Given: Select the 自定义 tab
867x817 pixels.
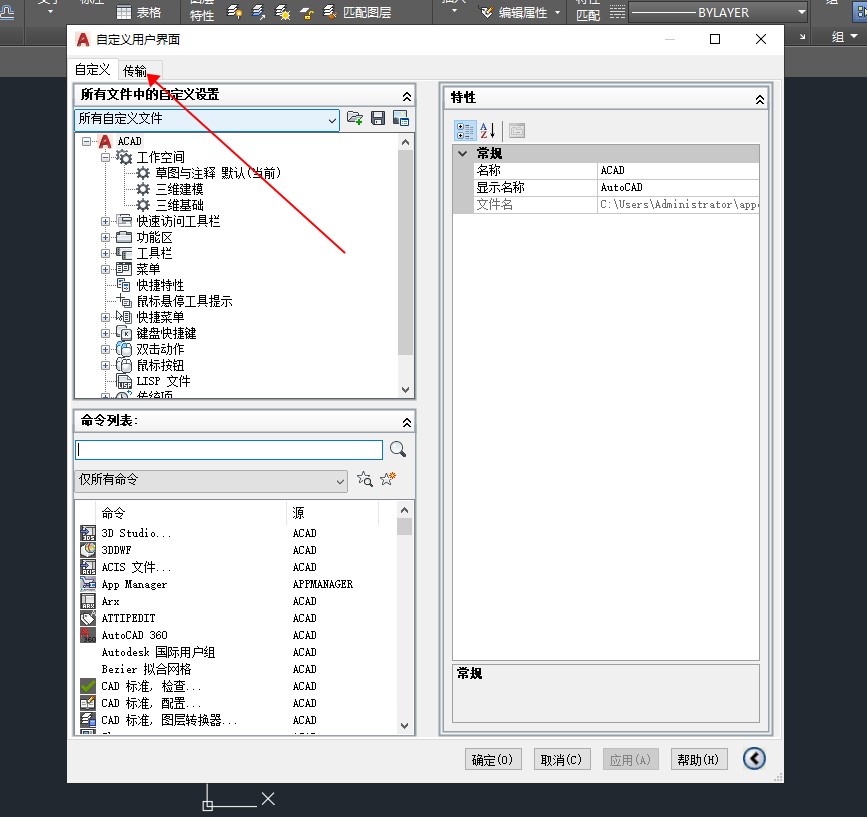Looking at the screenshot, I should point(93,70).
